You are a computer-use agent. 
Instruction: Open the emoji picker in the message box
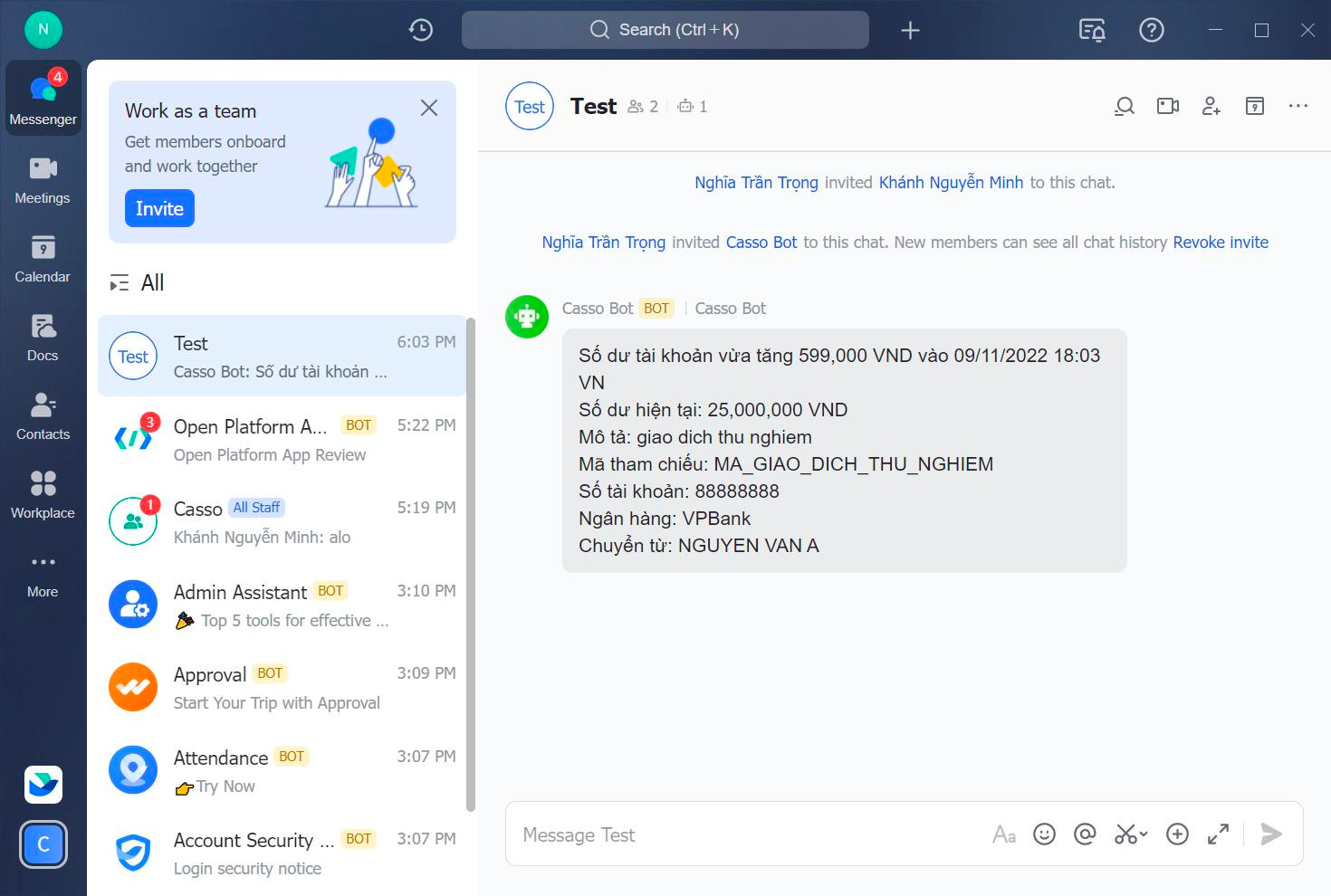pyautogui.click(x=1044, y=834)
